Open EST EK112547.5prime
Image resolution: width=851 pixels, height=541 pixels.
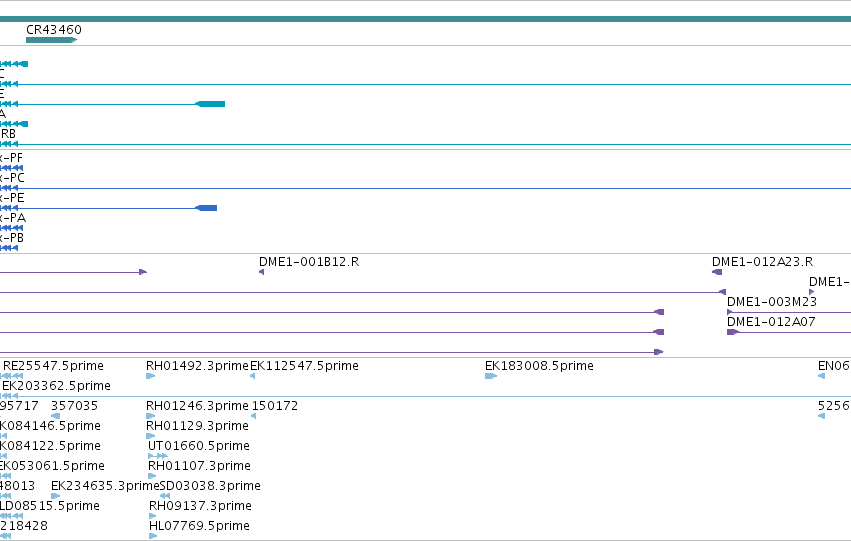tap(304, 366)
